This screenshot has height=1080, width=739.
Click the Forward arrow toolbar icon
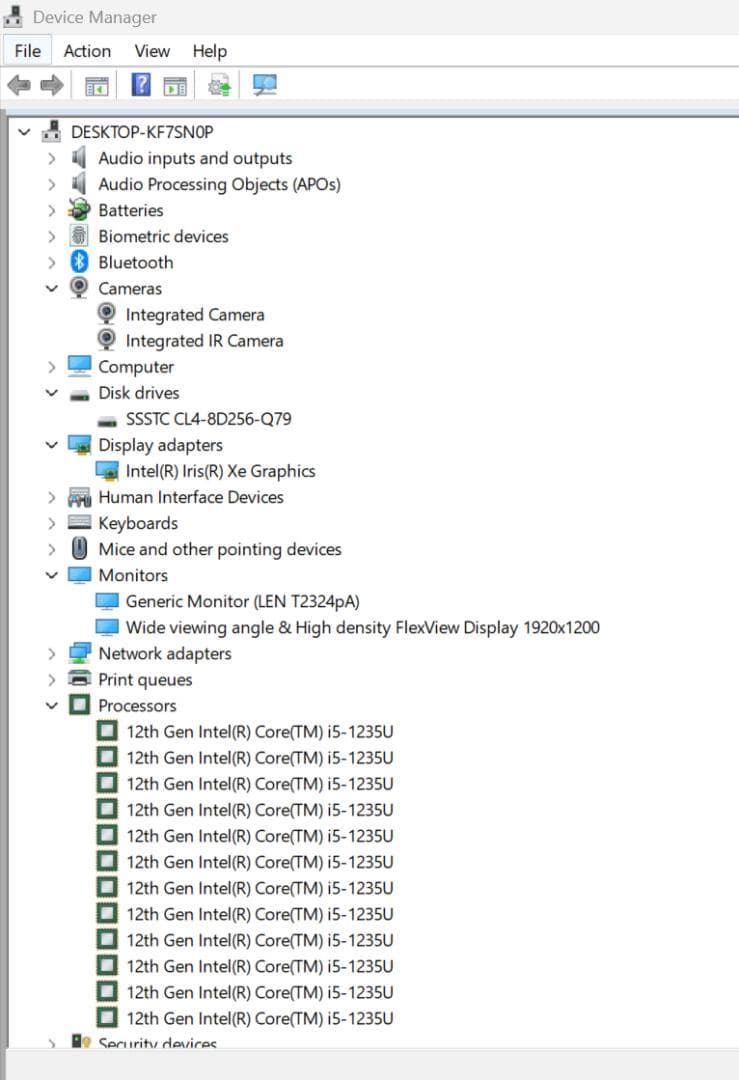[x=52, y=85]
